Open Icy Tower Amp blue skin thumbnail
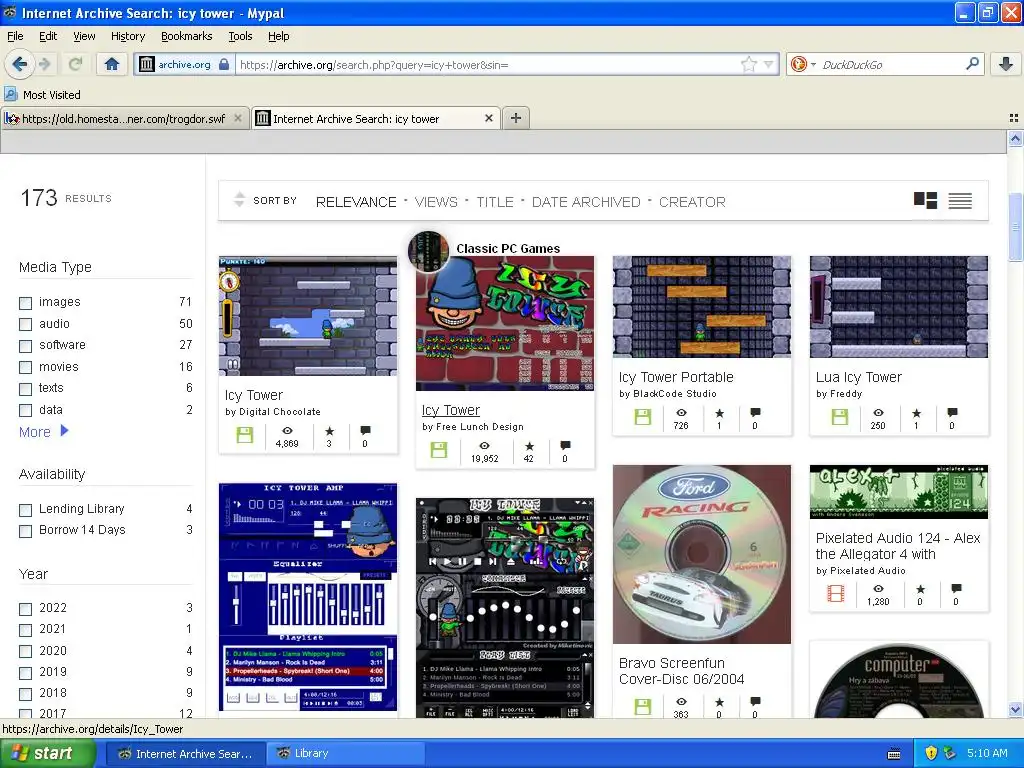This screenshot has height=768, width=1024. point(308,597)
